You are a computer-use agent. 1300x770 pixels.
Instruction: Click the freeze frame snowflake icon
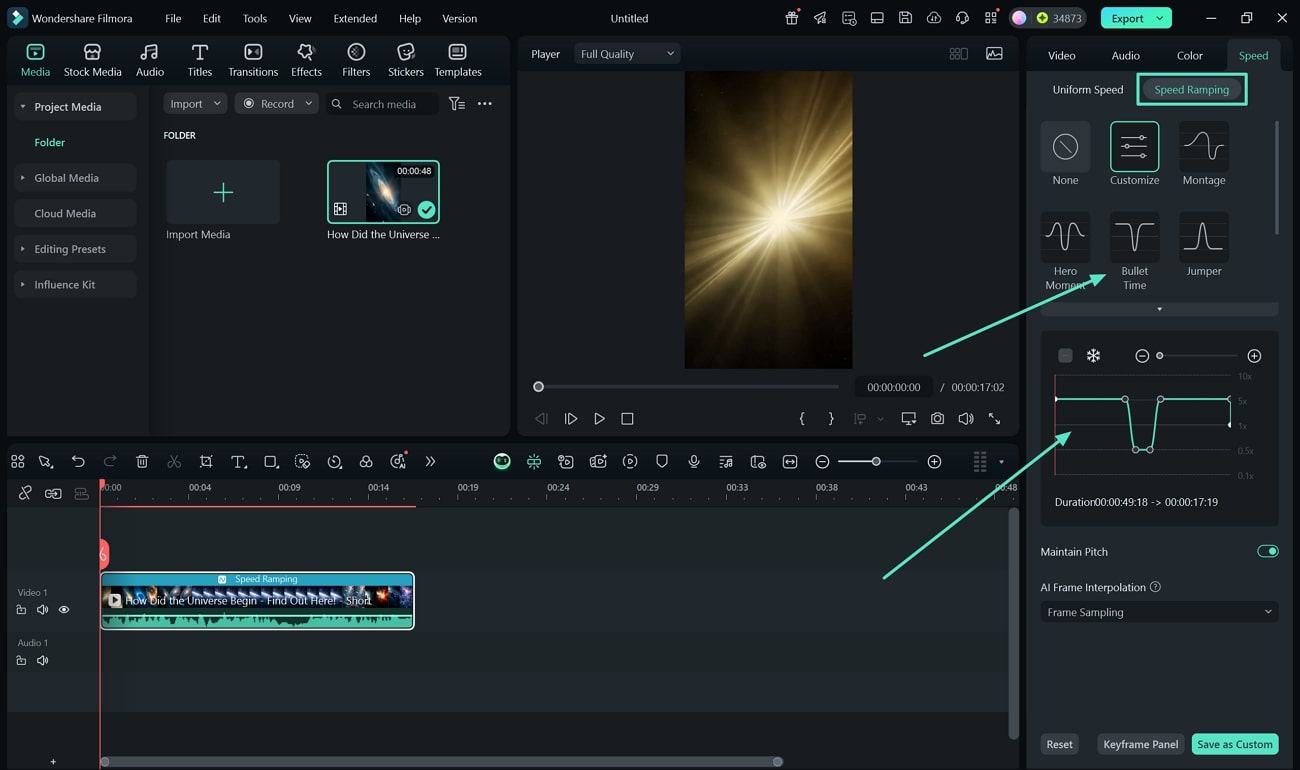[x=1093, y=356]
